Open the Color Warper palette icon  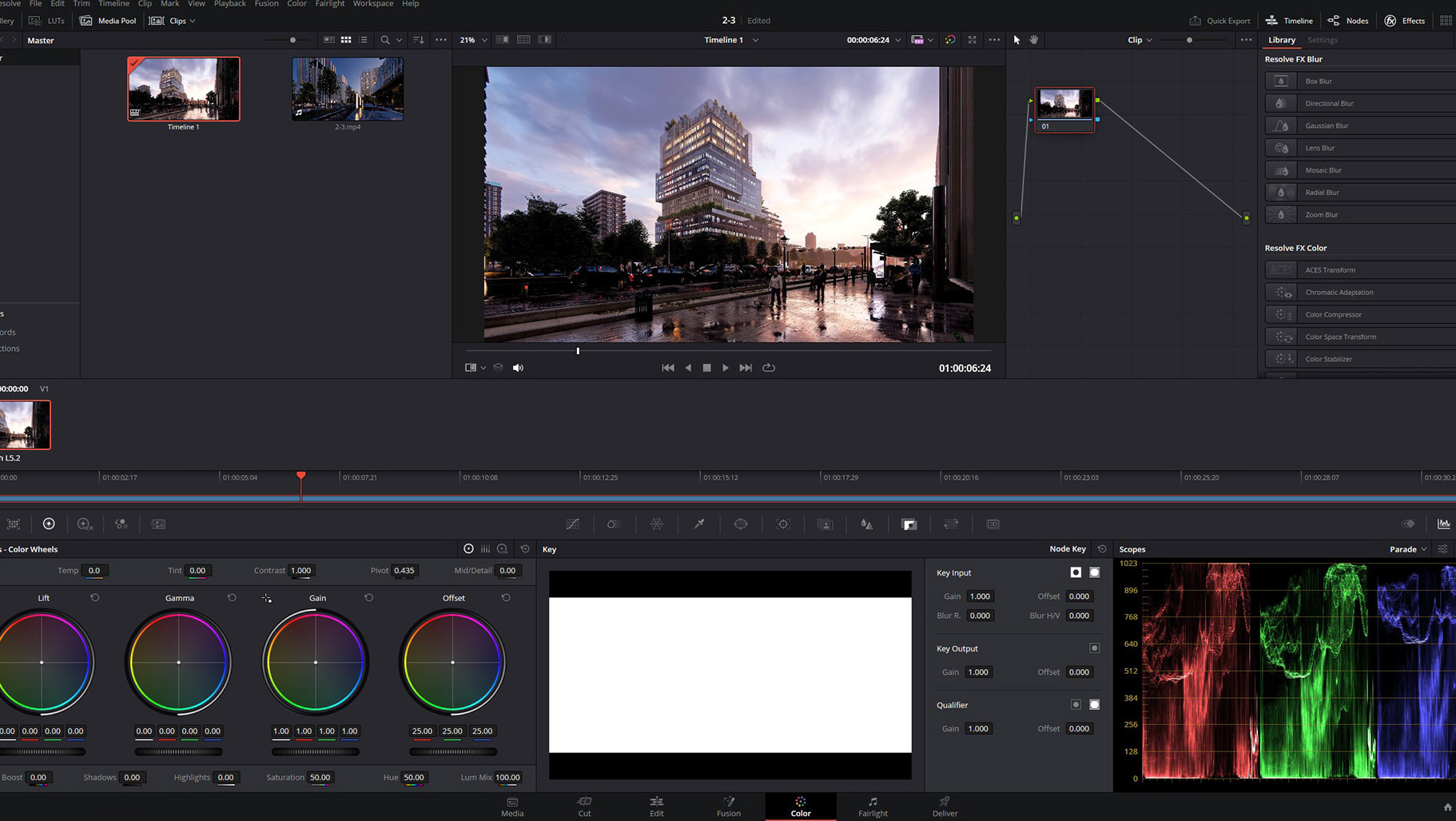click(657, 524)
